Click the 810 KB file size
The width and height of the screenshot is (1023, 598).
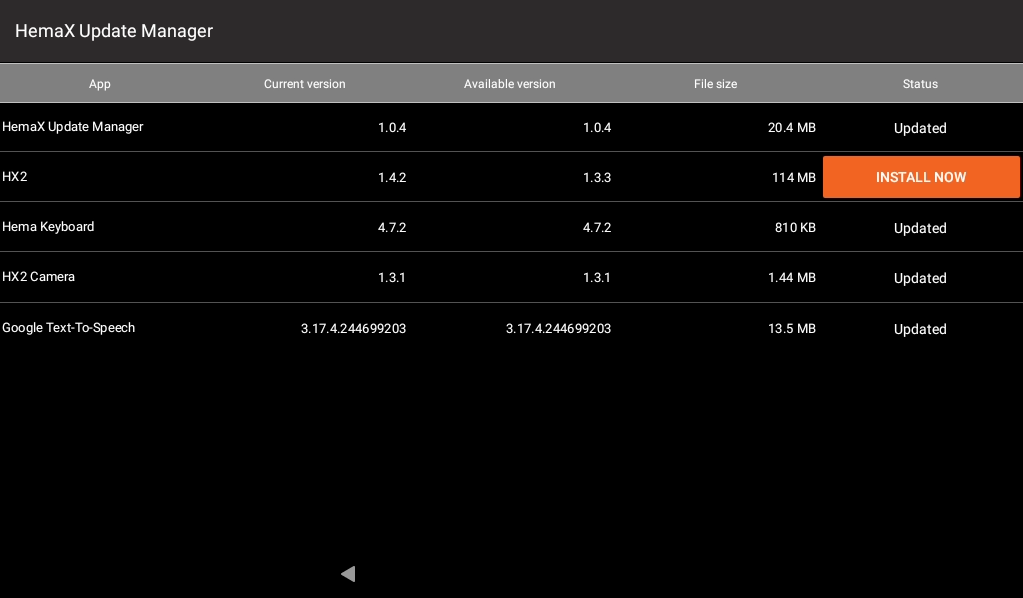click(795, 228)
